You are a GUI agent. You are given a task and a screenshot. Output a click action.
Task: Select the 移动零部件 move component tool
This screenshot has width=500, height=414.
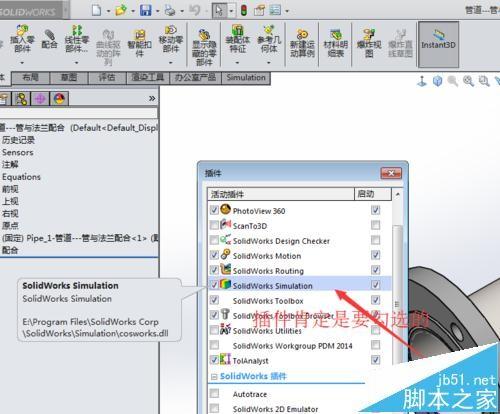[171, 39]
